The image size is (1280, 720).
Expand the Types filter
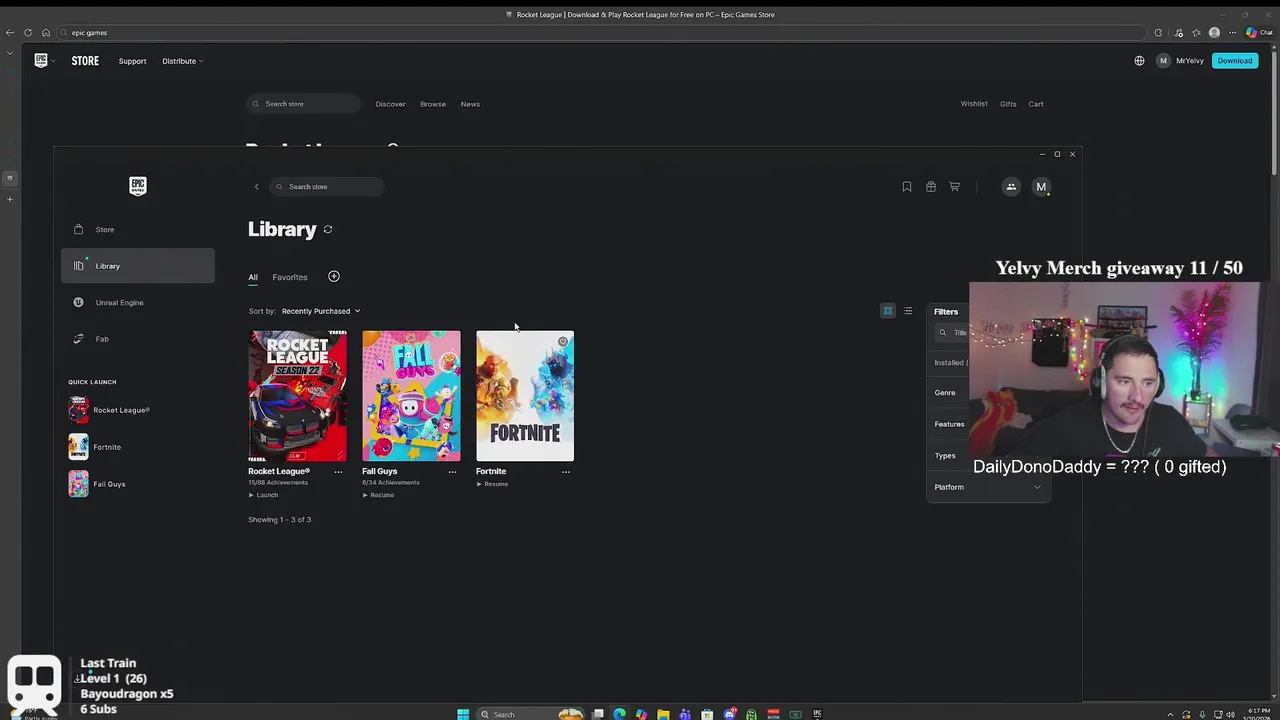tap(945, 456)
